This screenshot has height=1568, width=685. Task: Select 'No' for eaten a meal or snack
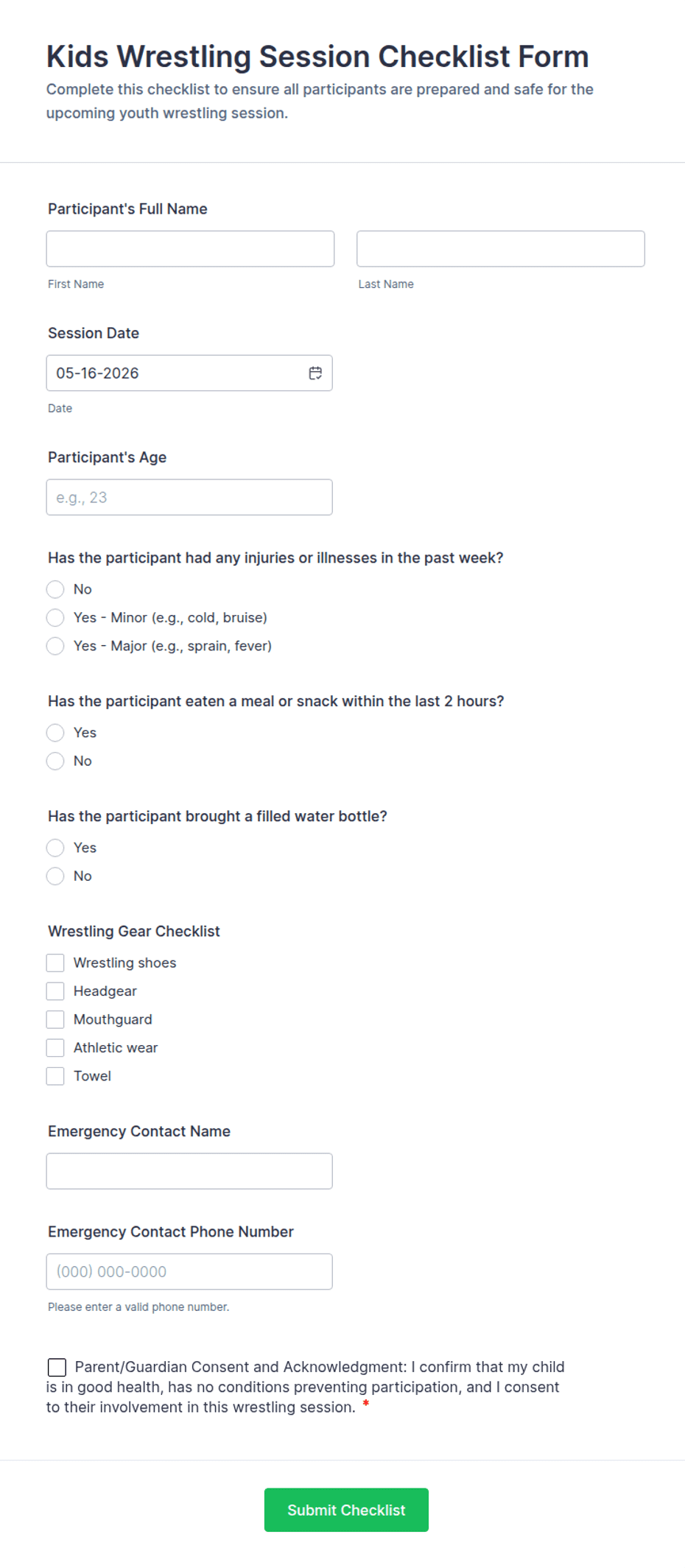click(55, 761)
